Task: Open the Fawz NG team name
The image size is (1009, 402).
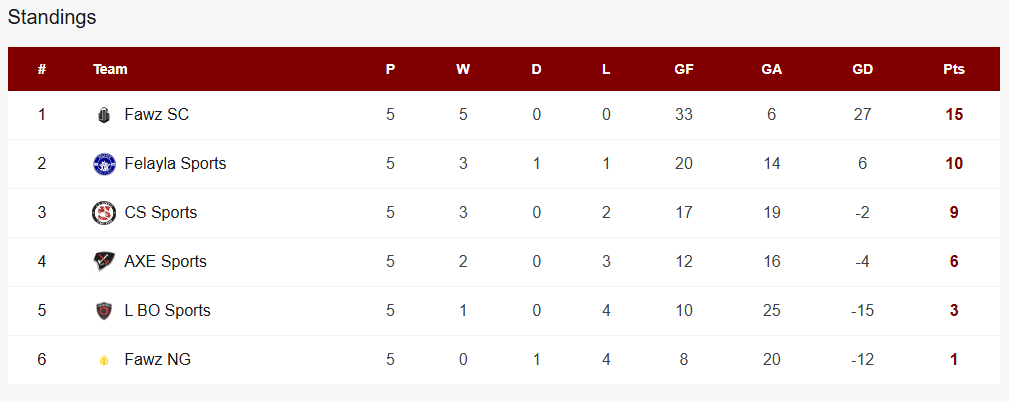Action: click(157, 360)
